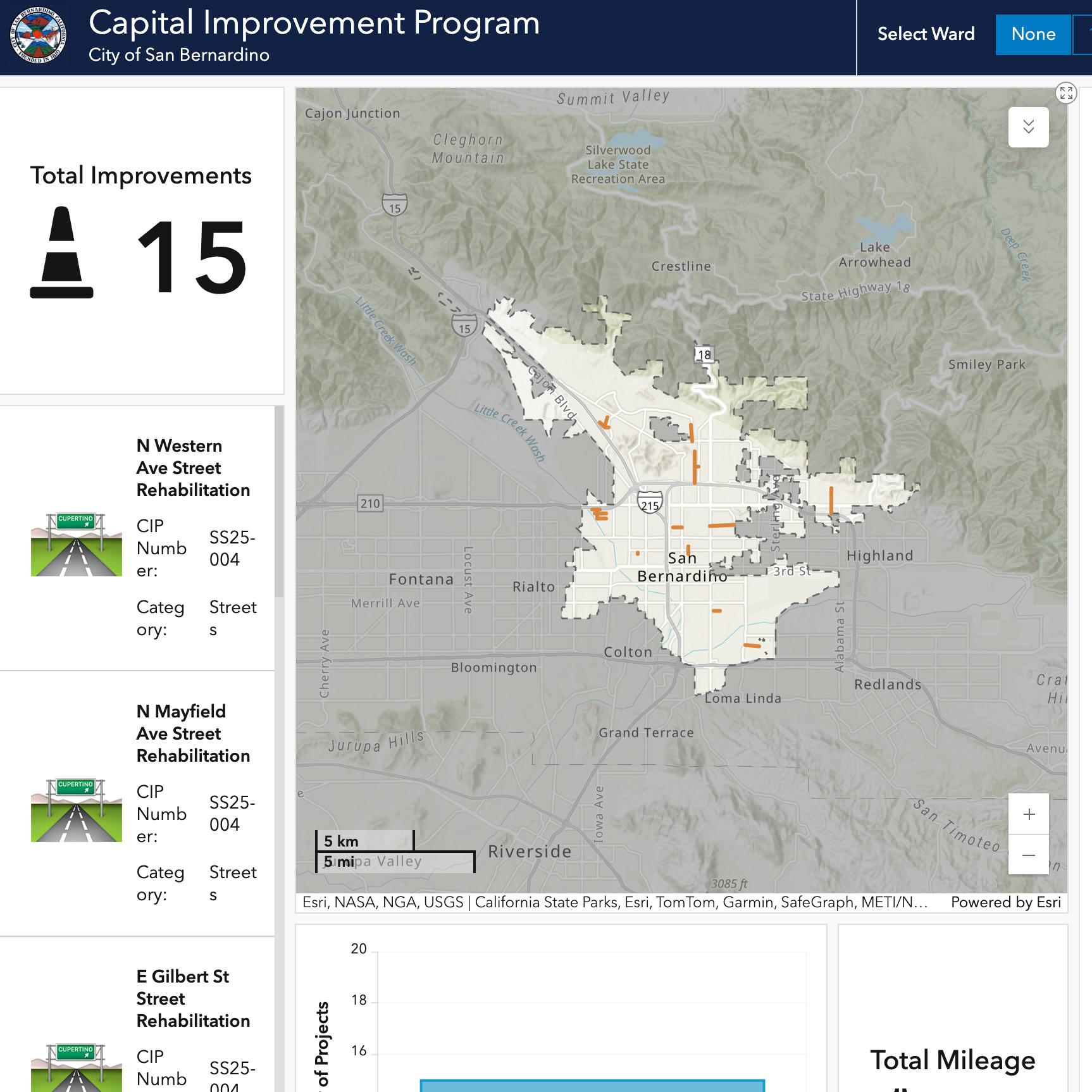Click the traffic cone icon
Image resolution: width=1092 pixels, height=1092 pixels.
(61, 252)
